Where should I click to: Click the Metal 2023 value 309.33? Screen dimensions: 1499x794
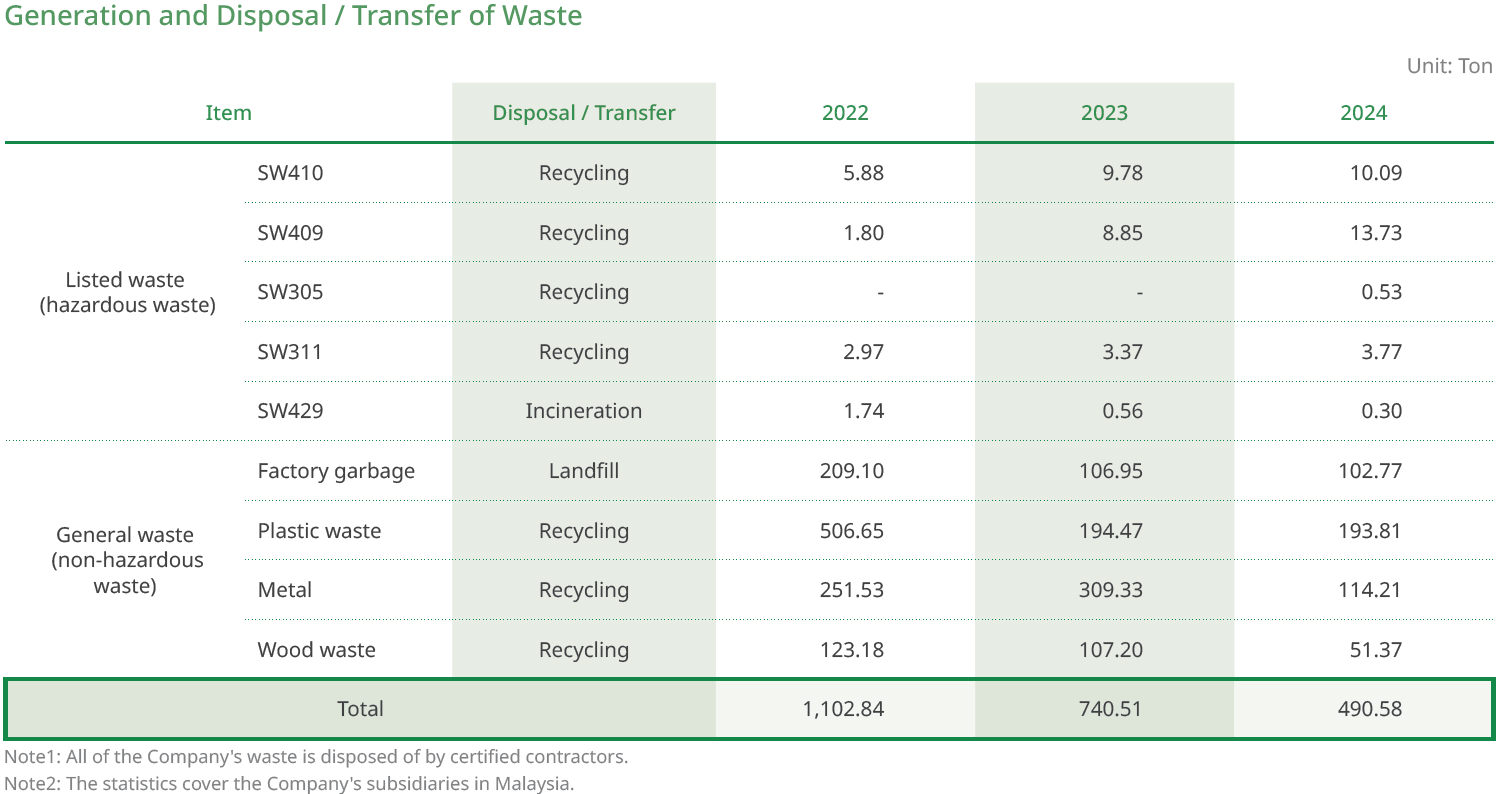[x=1110, y=590]
